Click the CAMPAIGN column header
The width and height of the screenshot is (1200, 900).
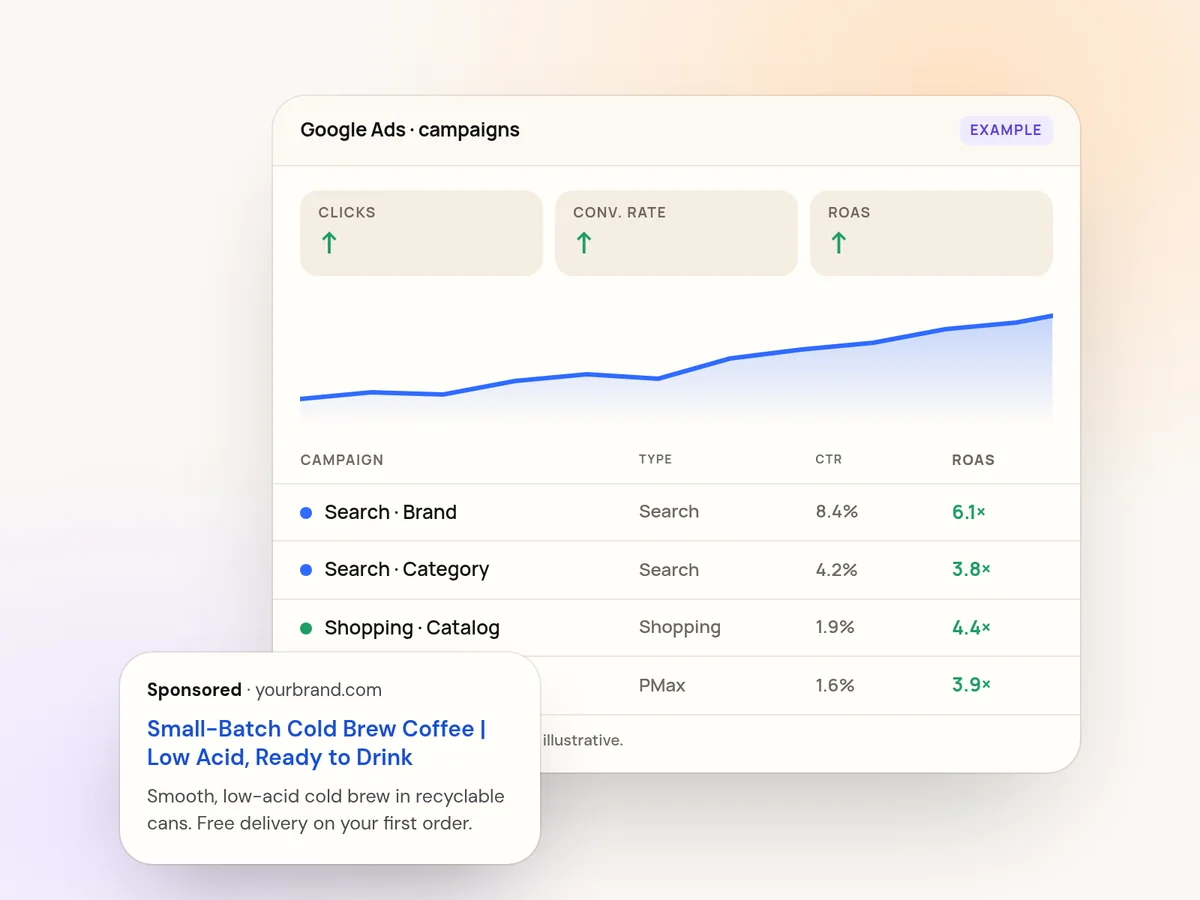(x=342, y=460)
